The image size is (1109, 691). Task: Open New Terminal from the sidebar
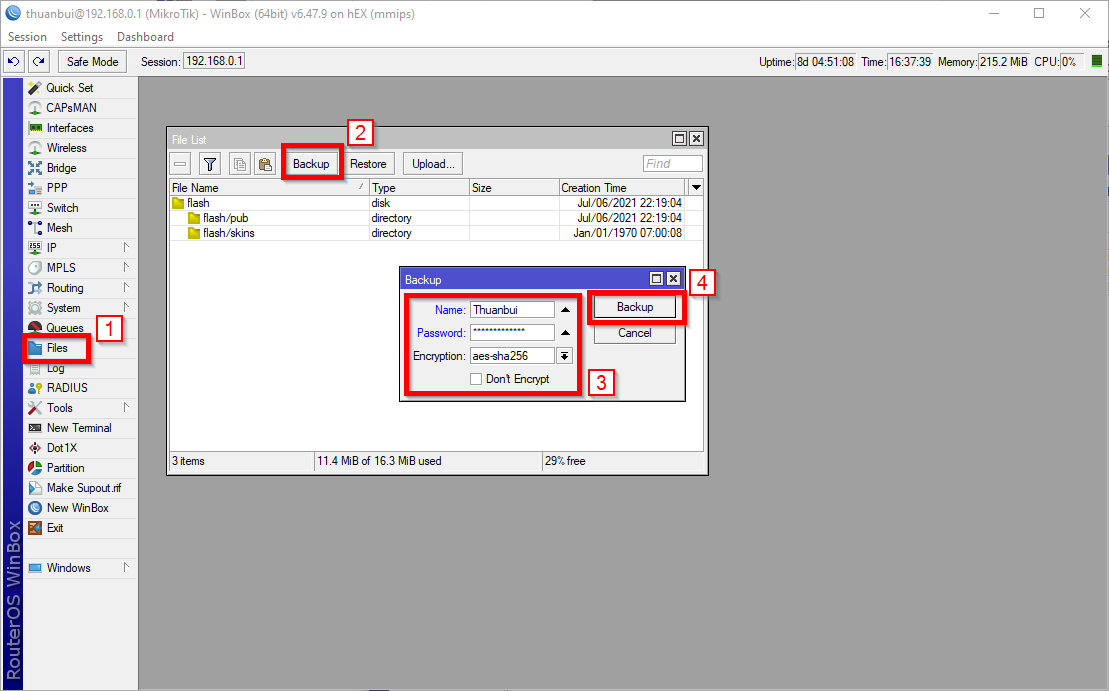click(x=78, y=428)
